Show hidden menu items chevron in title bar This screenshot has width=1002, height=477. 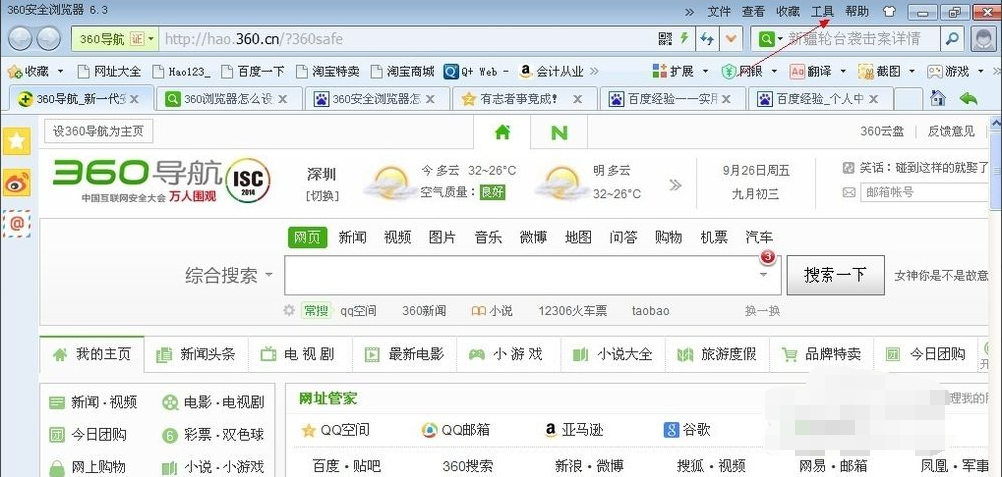[690, 12]
